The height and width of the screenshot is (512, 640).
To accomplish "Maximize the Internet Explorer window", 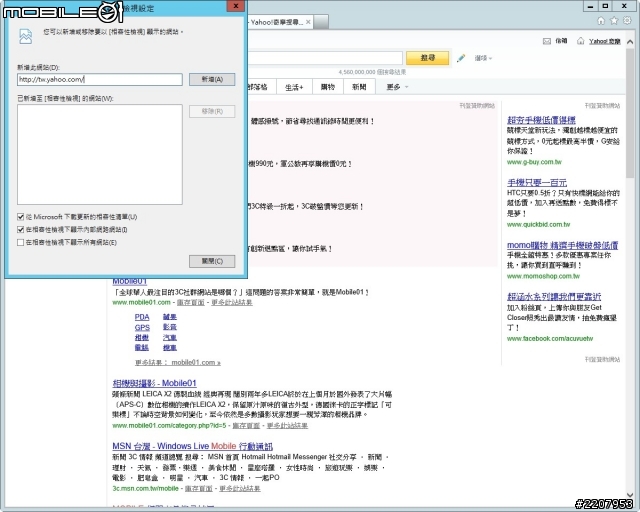I will 605,6.
